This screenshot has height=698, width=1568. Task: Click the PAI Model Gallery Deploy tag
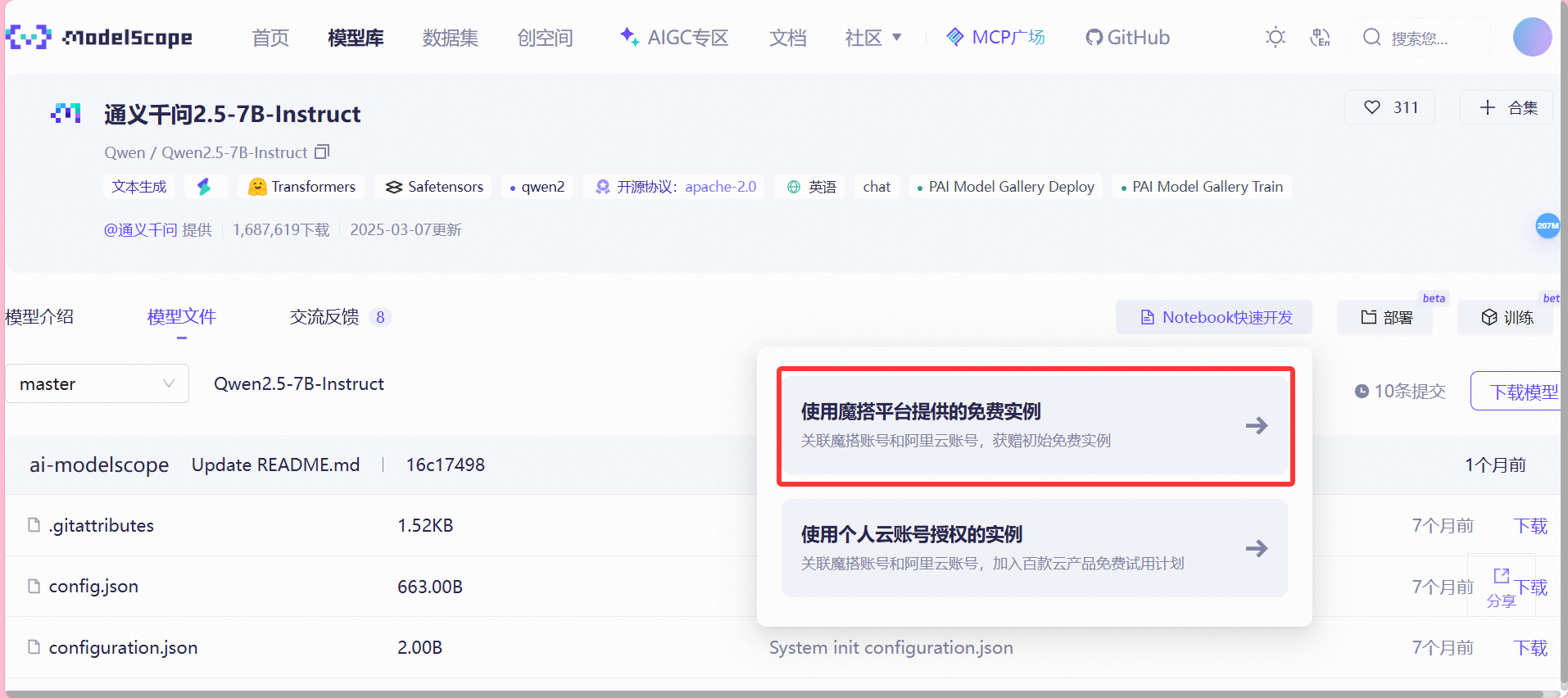1006,187
